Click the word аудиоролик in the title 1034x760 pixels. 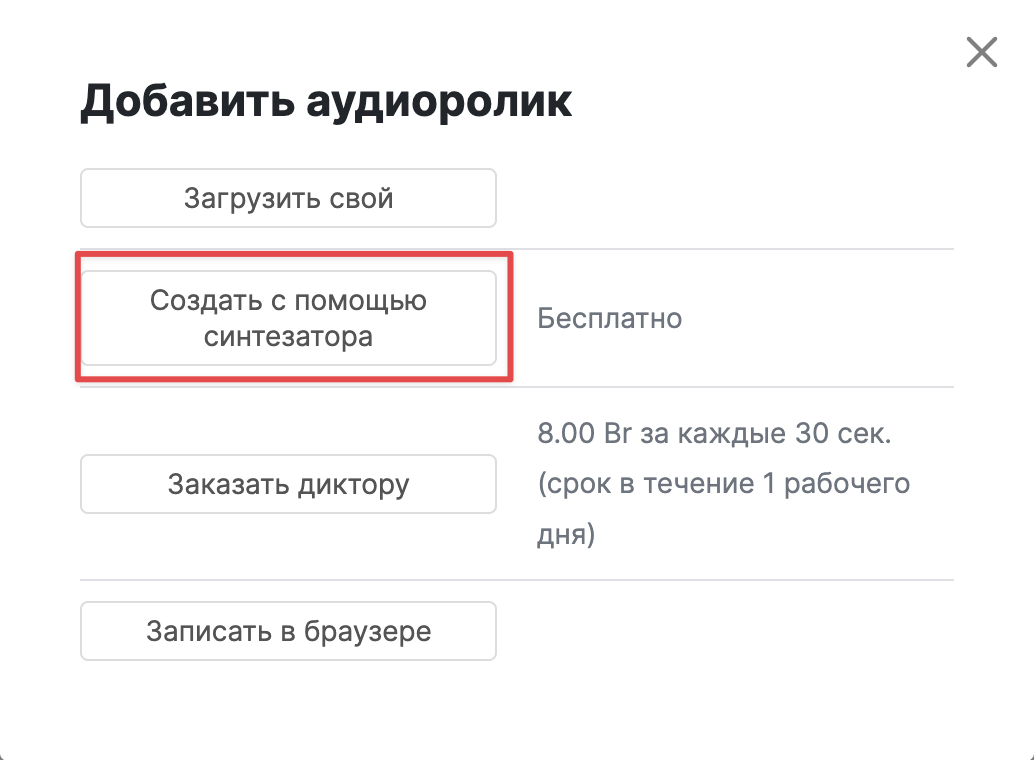(x=439, y=103)
